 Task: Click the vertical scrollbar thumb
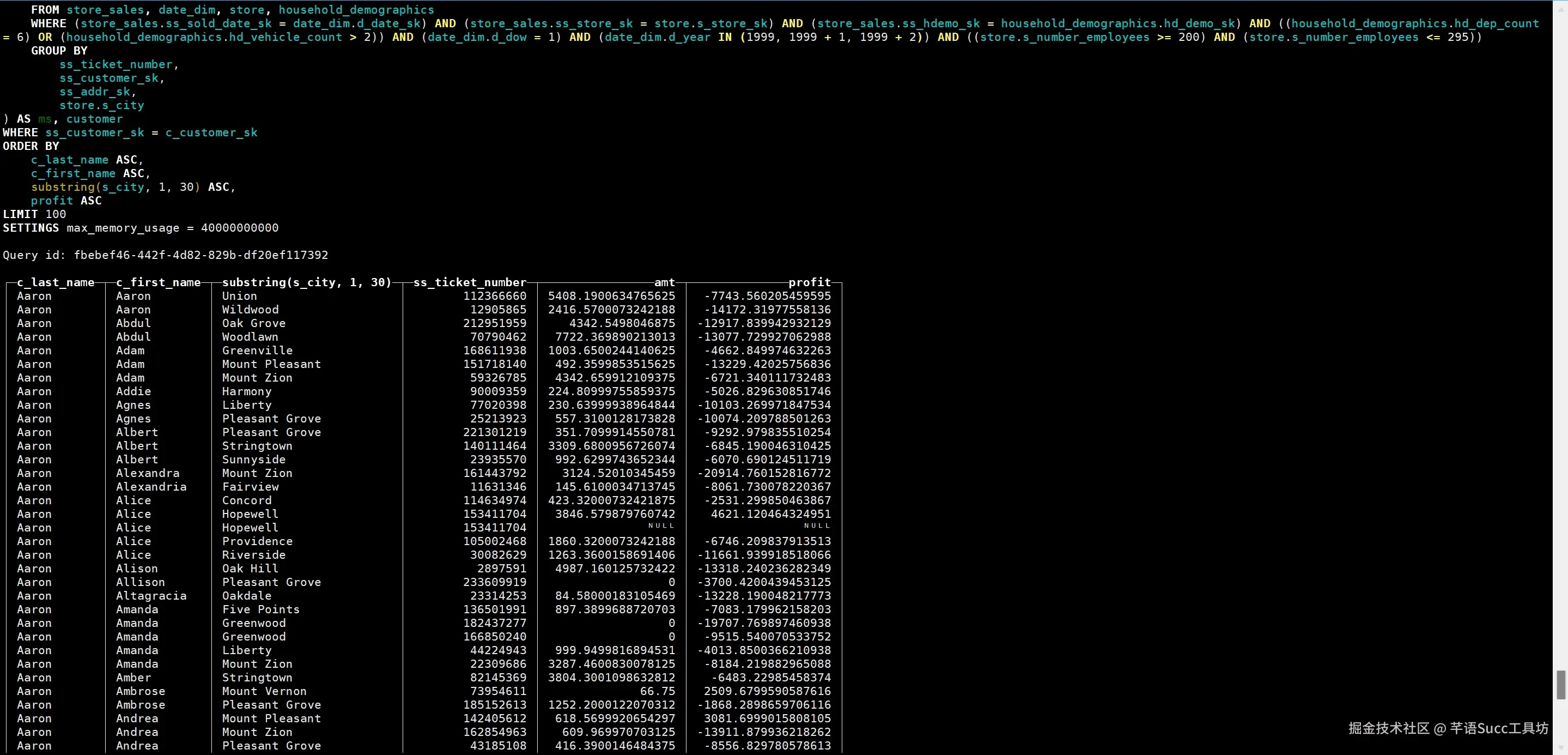point(1563,685)
